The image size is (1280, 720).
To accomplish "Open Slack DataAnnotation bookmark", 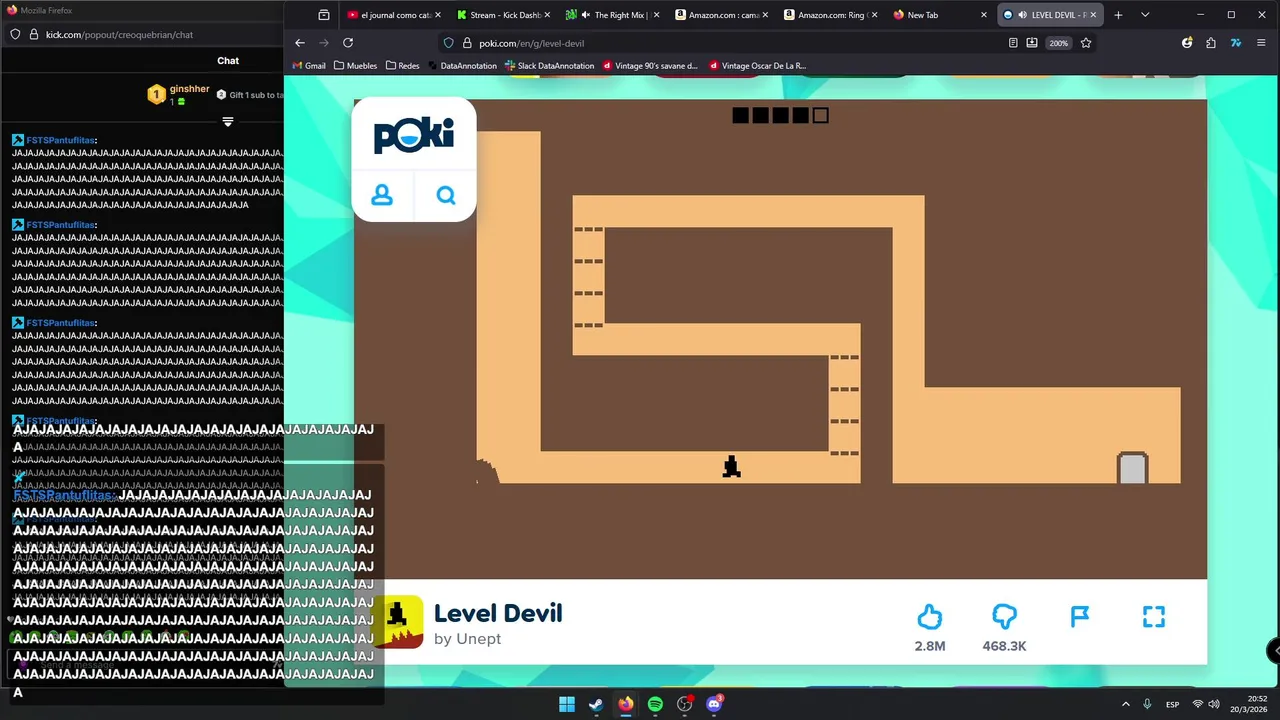I will 550,66.
